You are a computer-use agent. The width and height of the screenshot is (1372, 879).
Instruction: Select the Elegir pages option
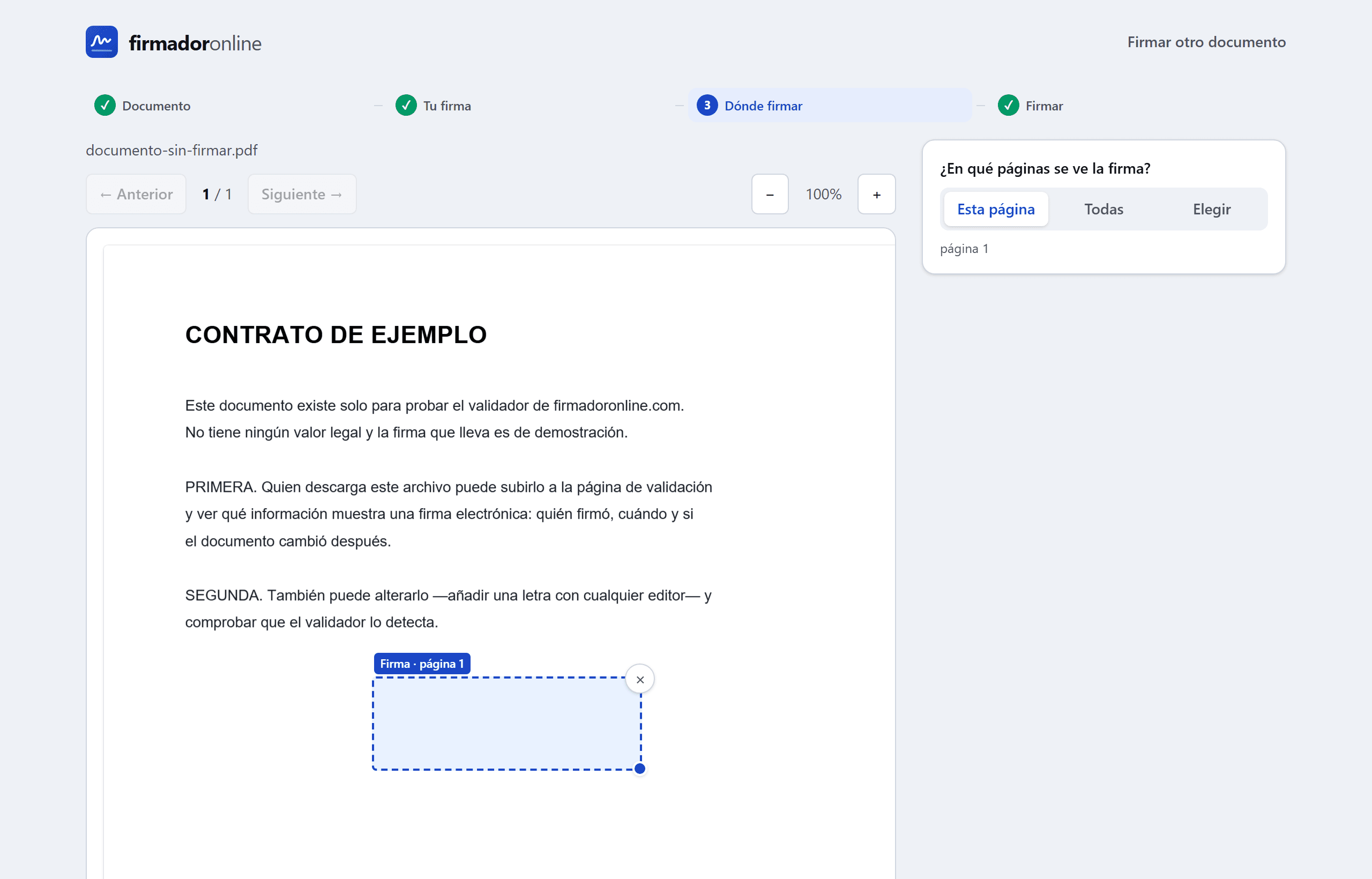click(x=1212, y=210)
